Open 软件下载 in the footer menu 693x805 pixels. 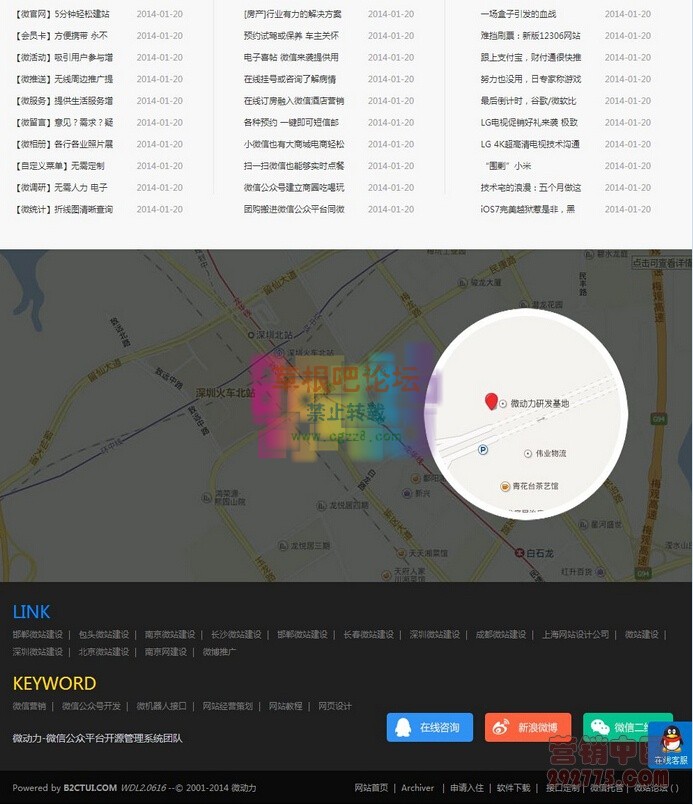(513, 788)
